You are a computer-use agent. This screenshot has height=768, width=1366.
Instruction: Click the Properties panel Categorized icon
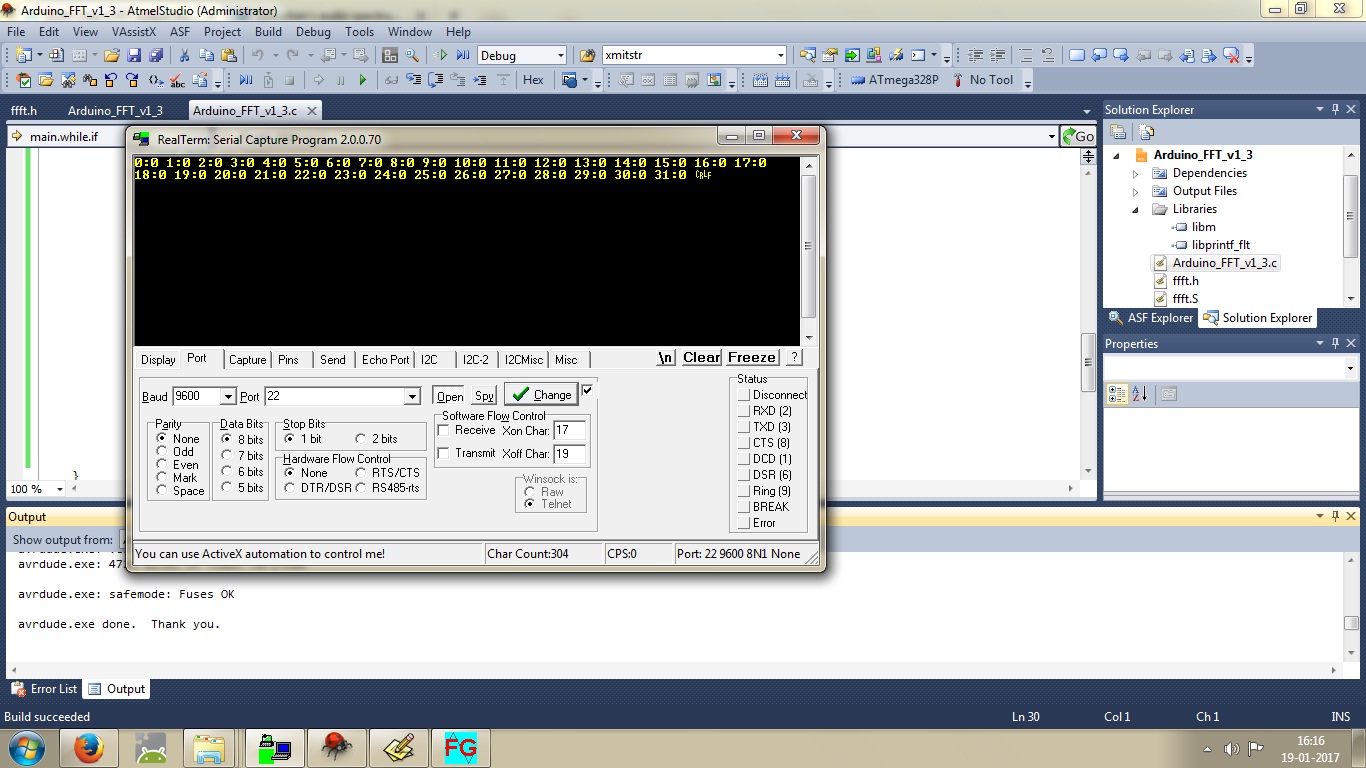coord(1118,394)
